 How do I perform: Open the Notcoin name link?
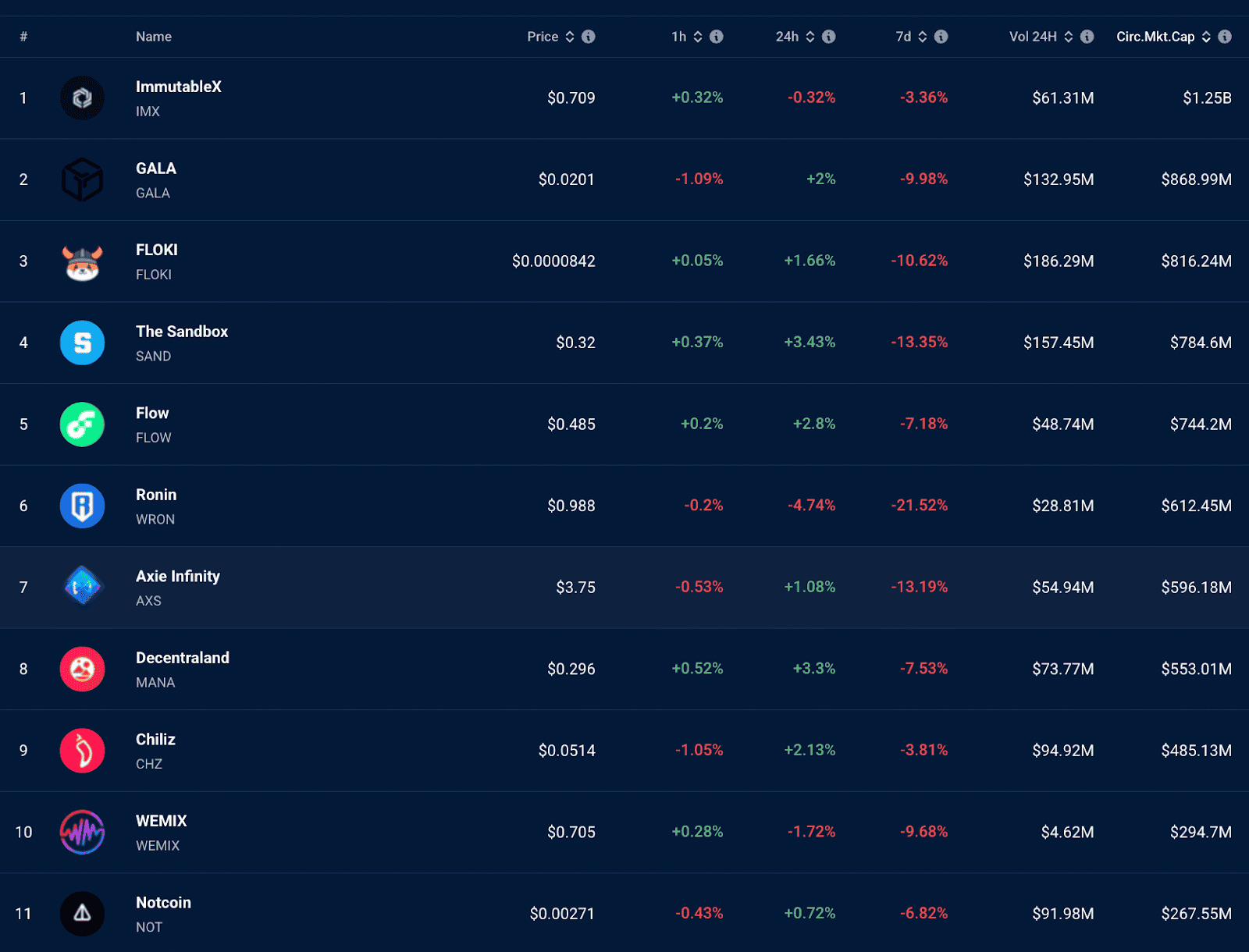pyautogui.click(x=163, y=903)
